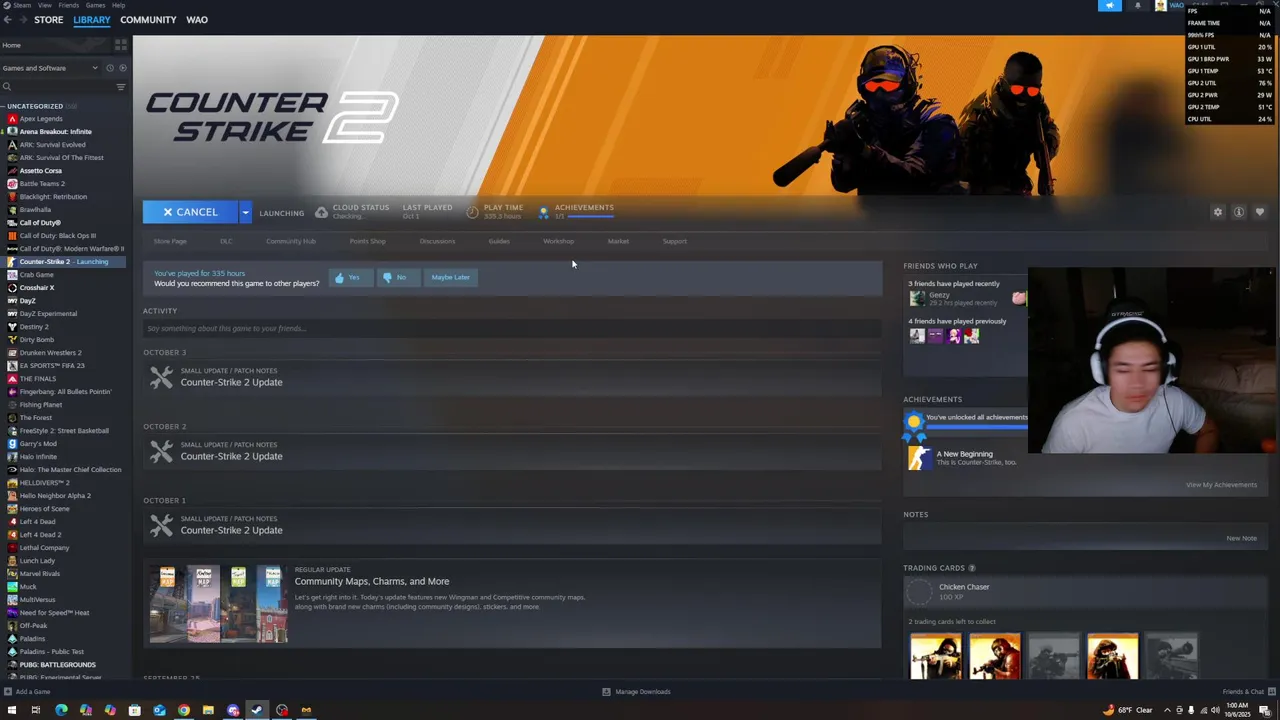This screenshot has width=1280, height=720.
Task: Show hidden system tray icons chevron
Action: [x=1167, y=710]
